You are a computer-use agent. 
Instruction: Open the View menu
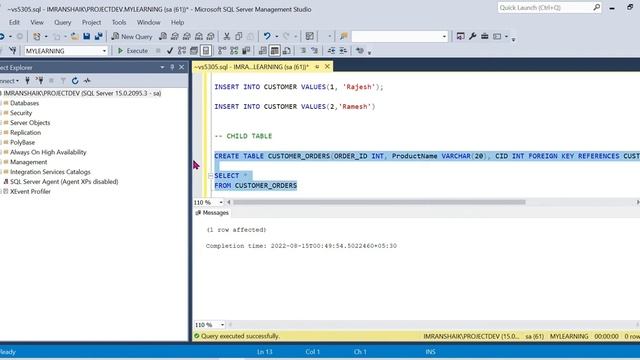37,22
